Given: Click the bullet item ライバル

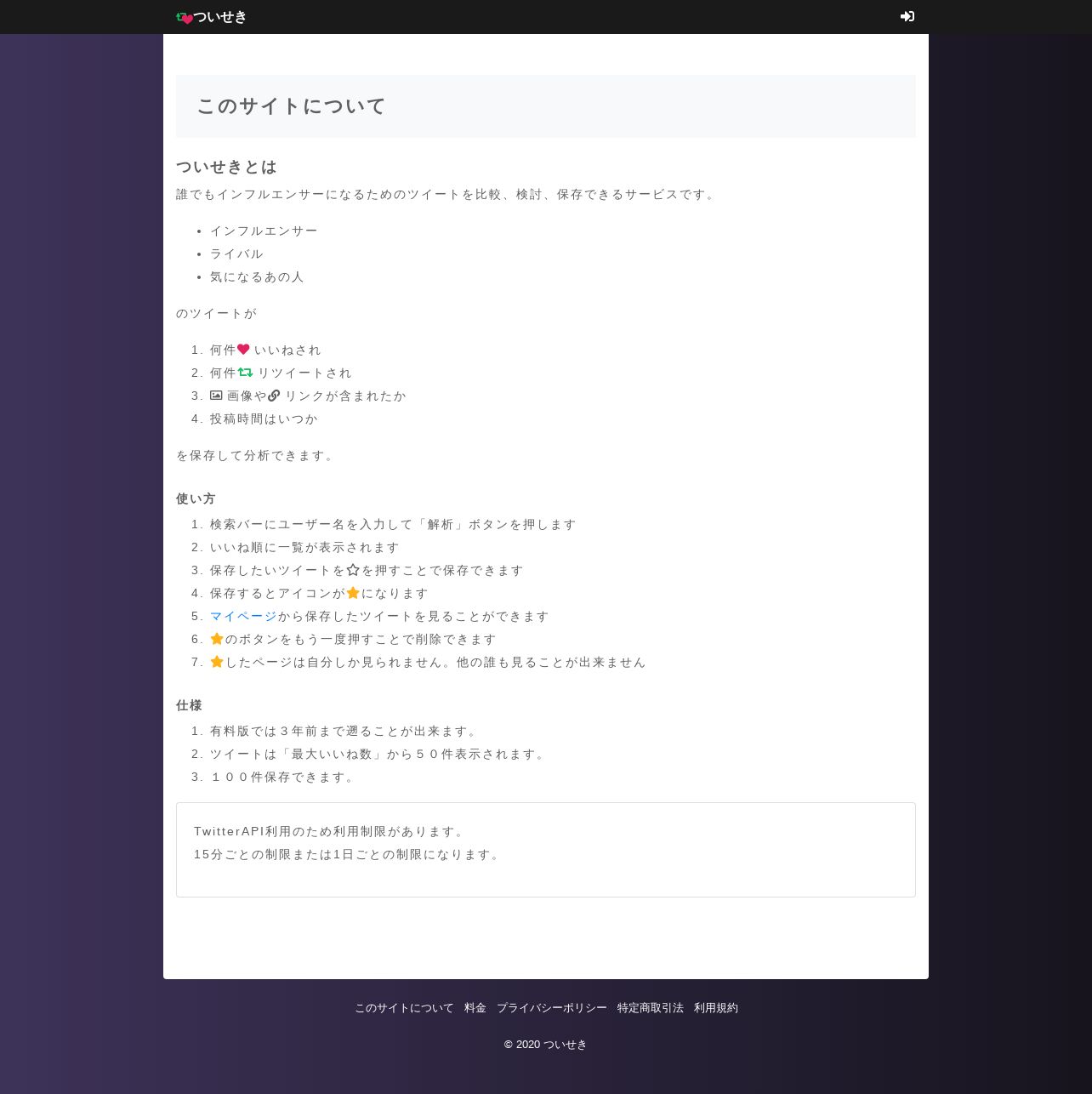Looking at the screenshot, I should click(237, 254).
